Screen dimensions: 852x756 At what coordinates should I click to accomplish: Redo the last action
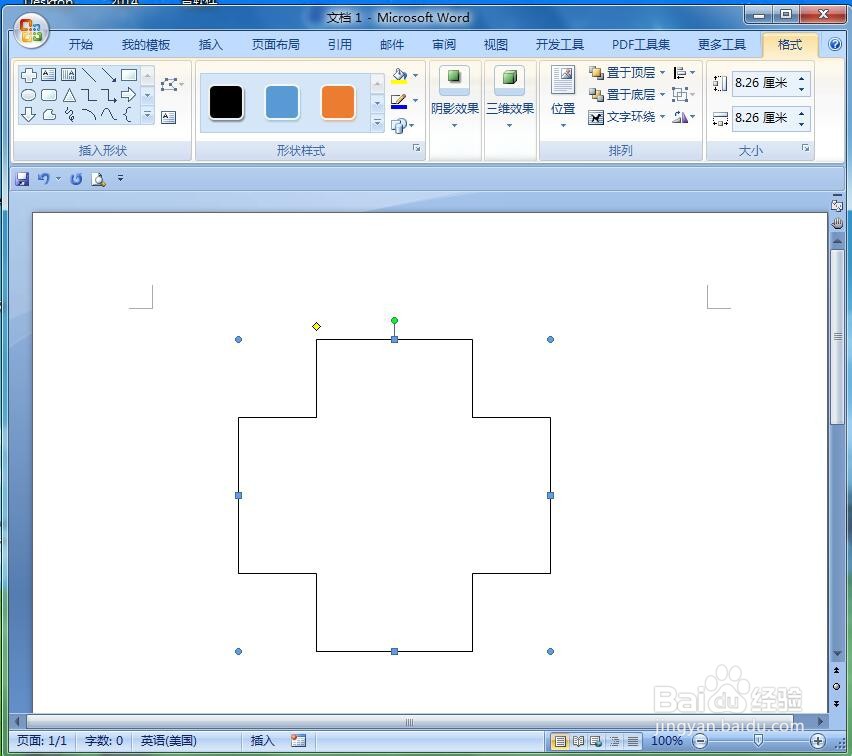[76, 179]
